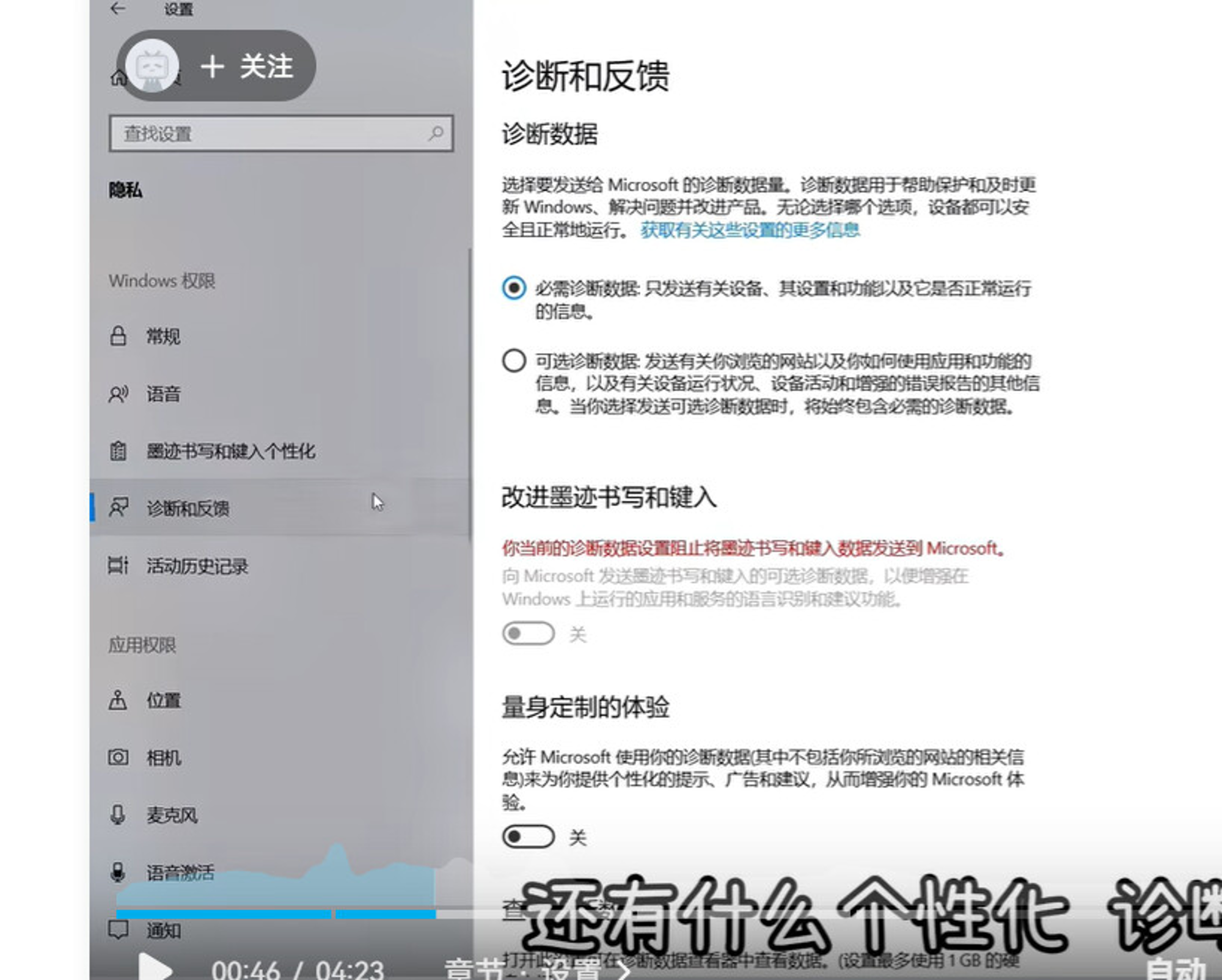
Task: Toggle the 量身定制的体验 switch
Action: pos(528,836)
